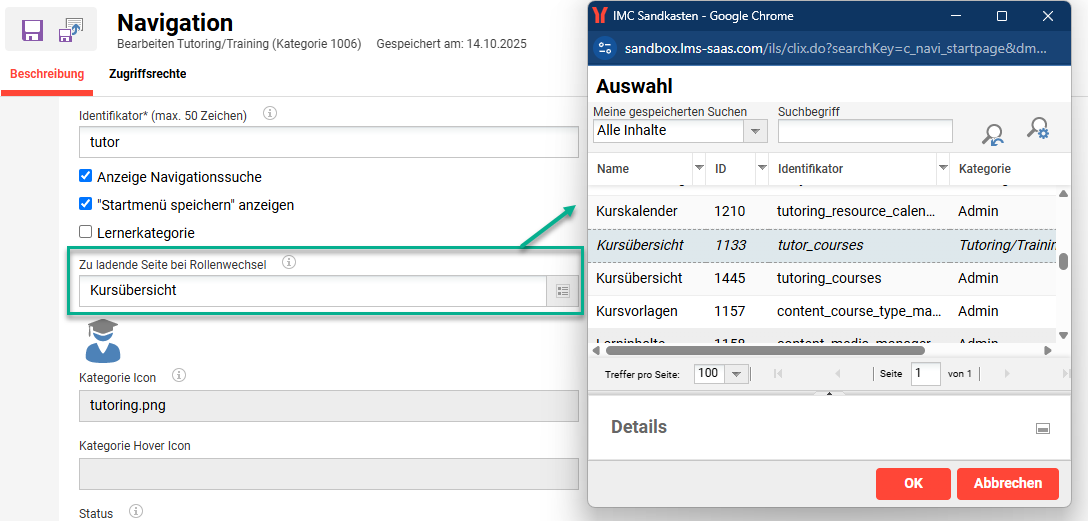Click info icon beside Kategorie Icon label
Screen dimensions: 1088x521
(x=179, y=376)
